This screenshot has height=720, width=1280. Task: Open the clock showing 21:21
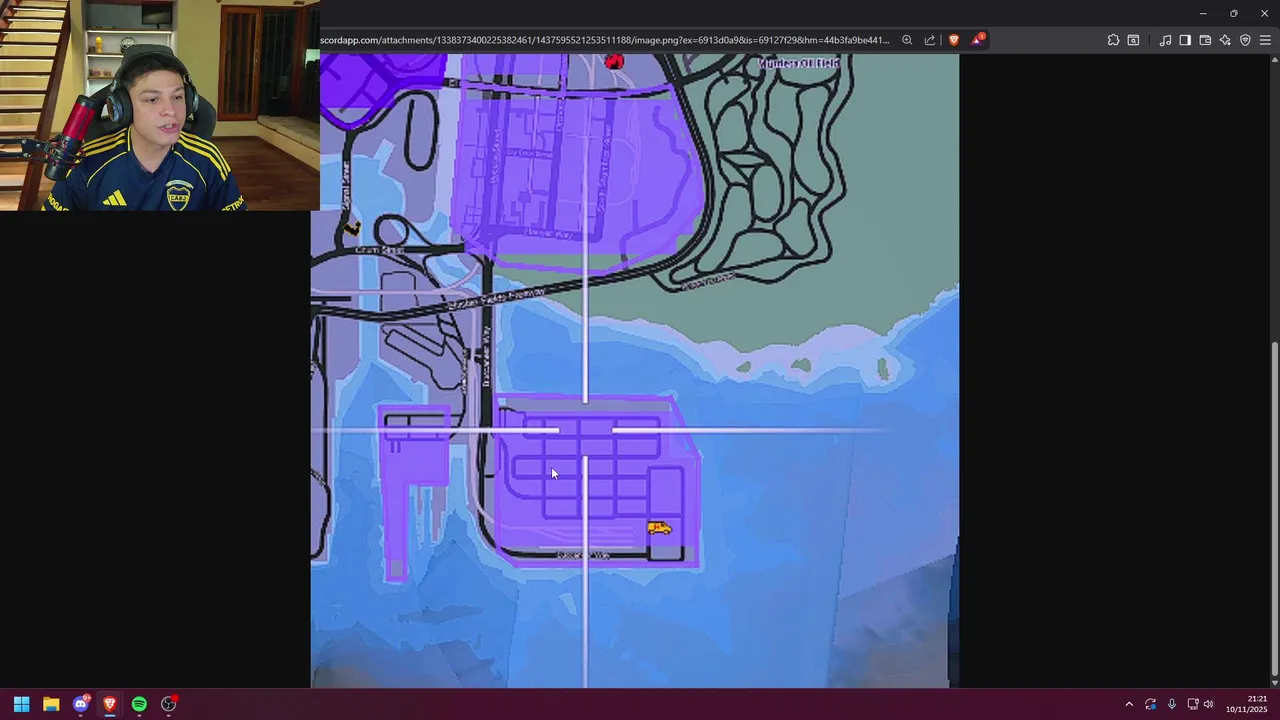pos(1247,704)
